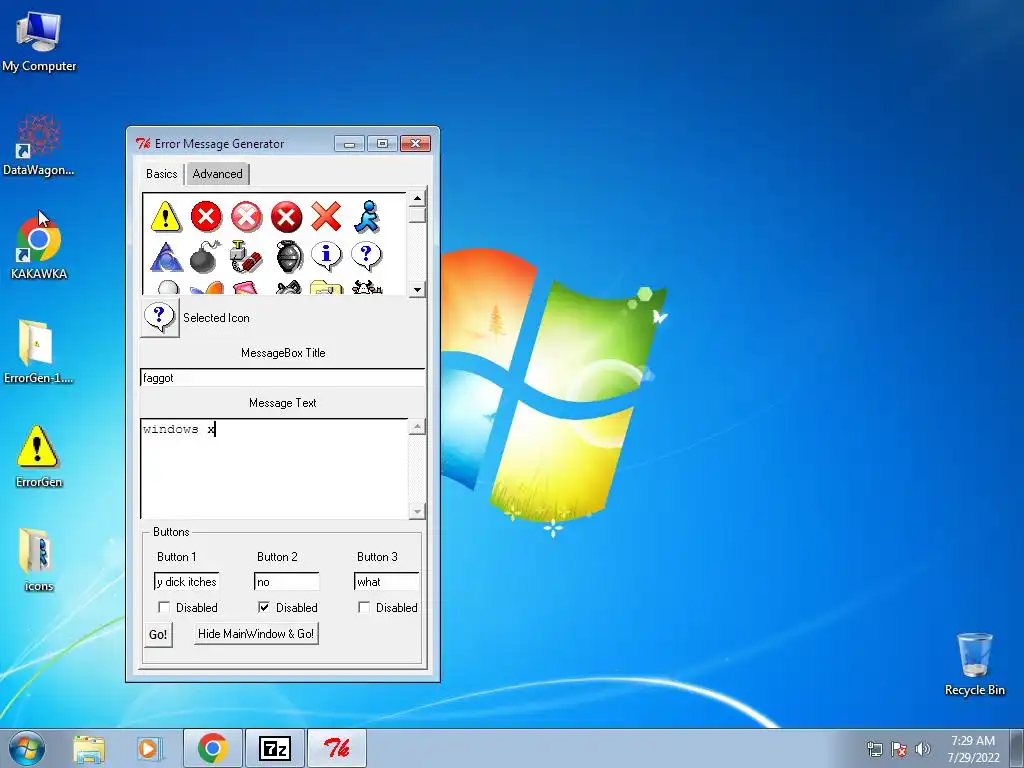Viewport: 1024px width, 768px height.
Task: Click the Go! button
Action: (x=158, y=635)
